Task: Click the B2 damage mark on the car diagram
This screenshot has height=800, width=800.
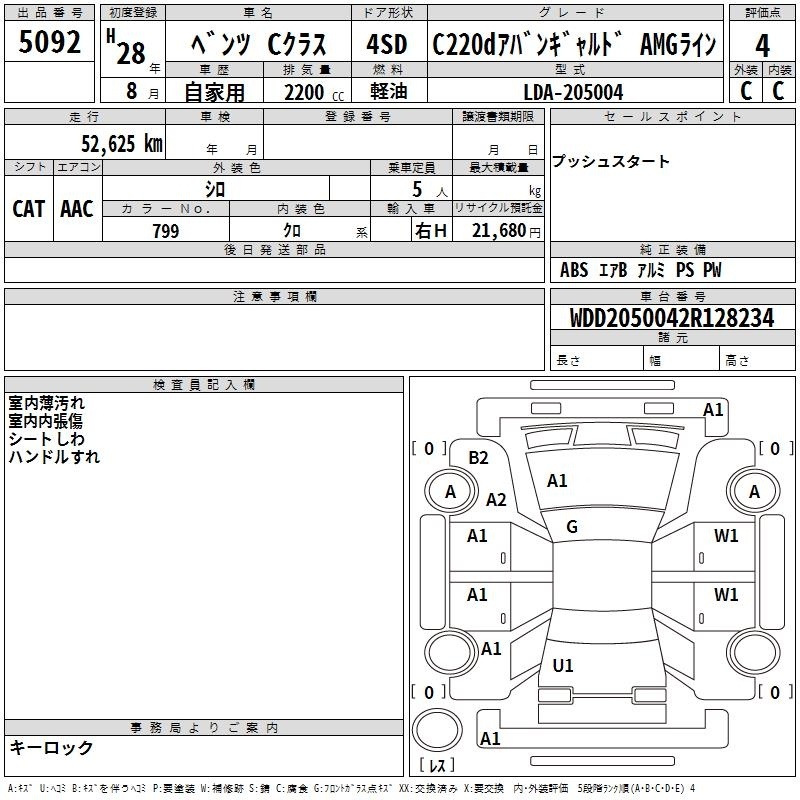Action: [x=478, y=458]
